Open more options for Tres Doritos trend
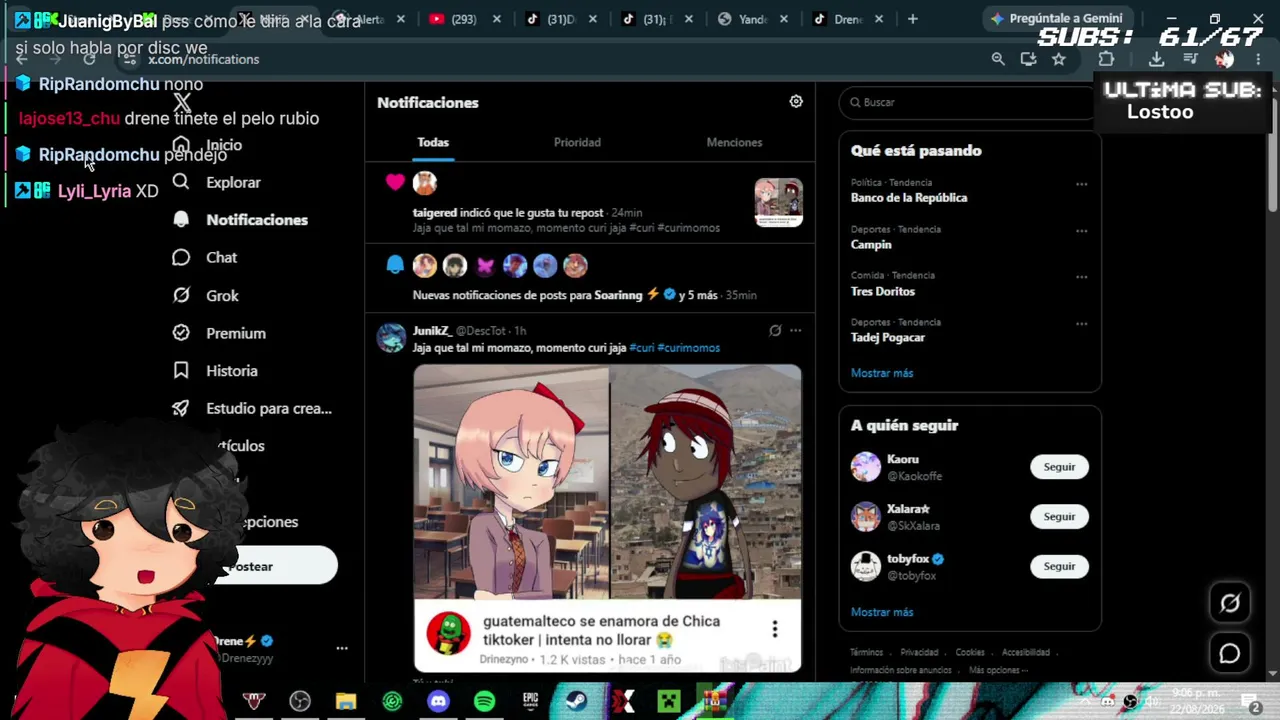This screenshot has width=1280, height=720. tap(1081, 277)
